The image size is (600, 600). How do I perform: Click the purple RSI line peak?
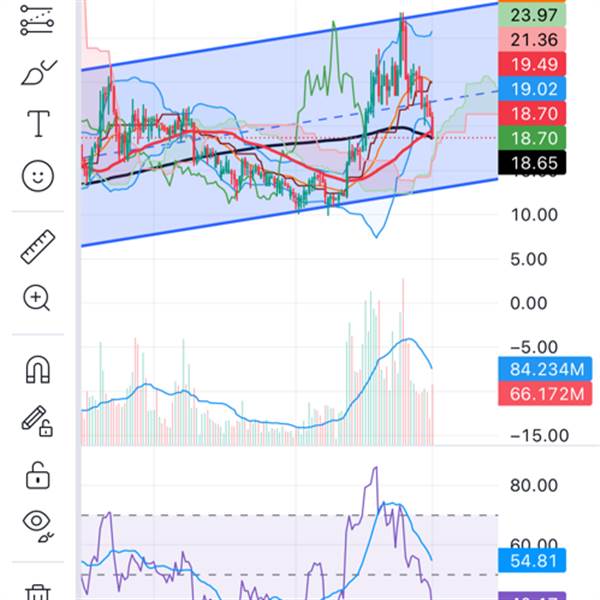[x=376, y=468]
